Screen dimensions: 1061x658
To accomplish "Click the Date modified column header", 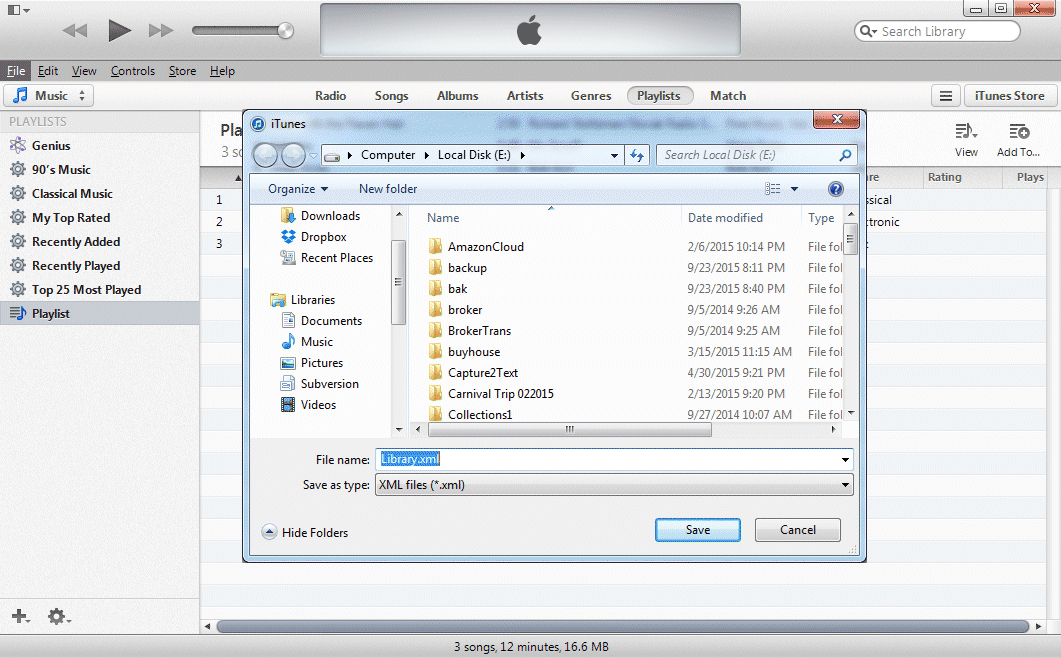I will point(725,217).
